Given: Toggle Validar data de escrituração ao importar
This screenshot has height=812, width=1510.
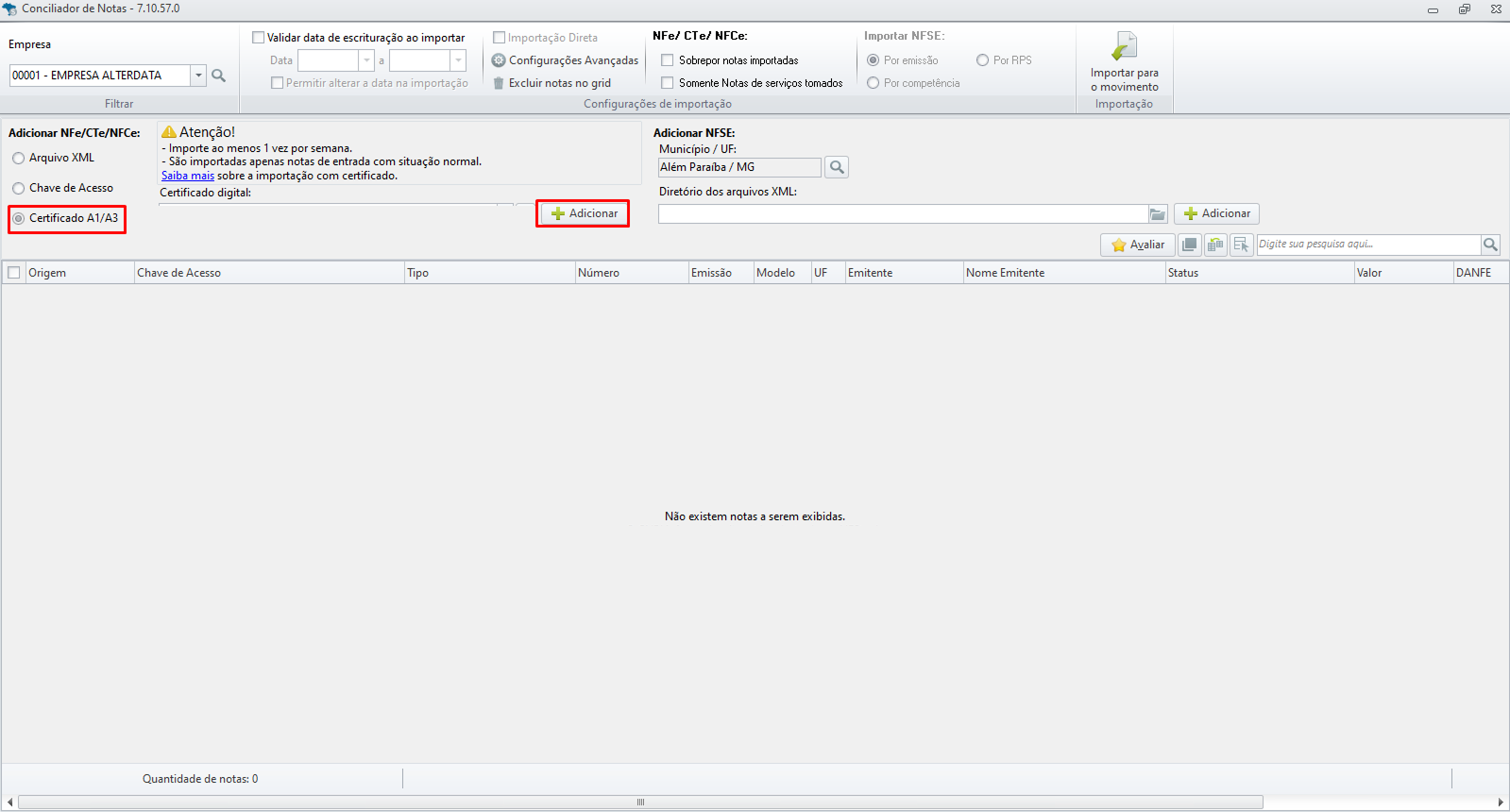Looking at the screenshot, I should (258, 38).
